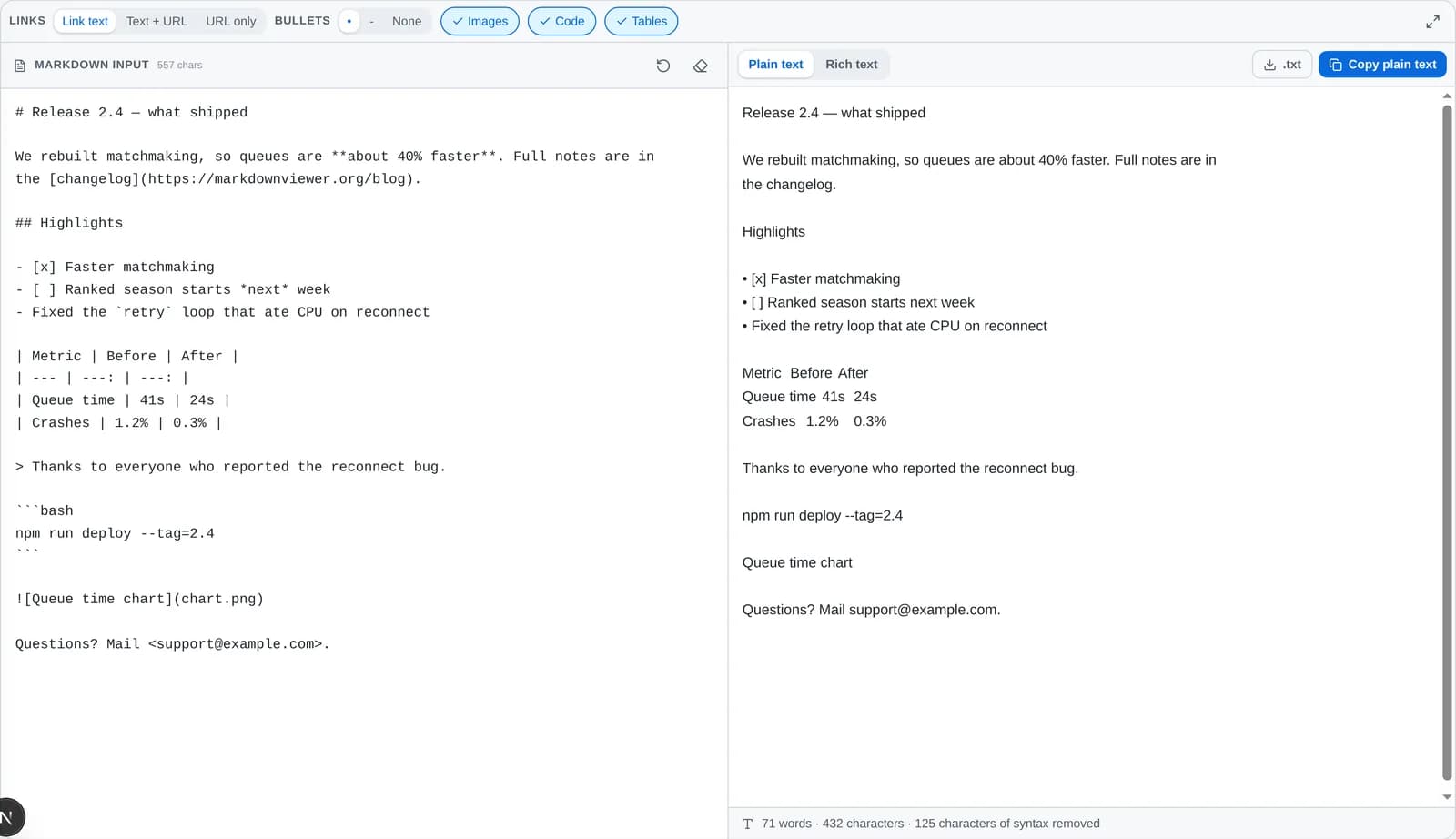Click 'npm run deploy --tag=2.4' in input
The height and width of the screenshot is (839, 1456).
[115, 533]
